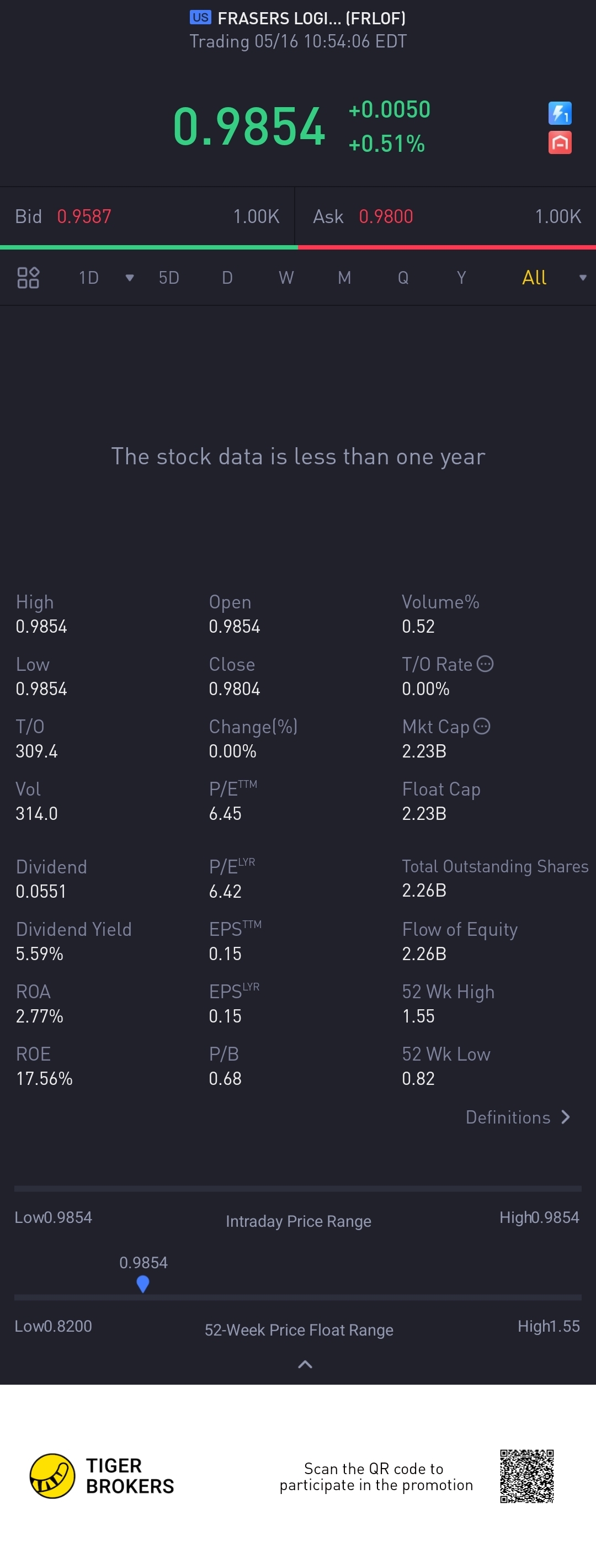Screen dimensions: 596x1568
Task: Tap the 52-week range blue marker
Action: [x=143, y=1283]
